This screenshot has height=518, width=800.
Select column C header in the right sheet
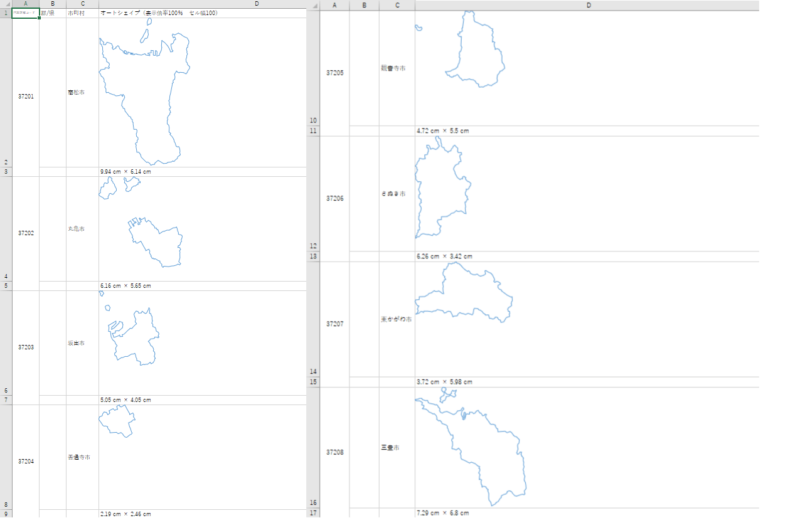pos(397,5)
